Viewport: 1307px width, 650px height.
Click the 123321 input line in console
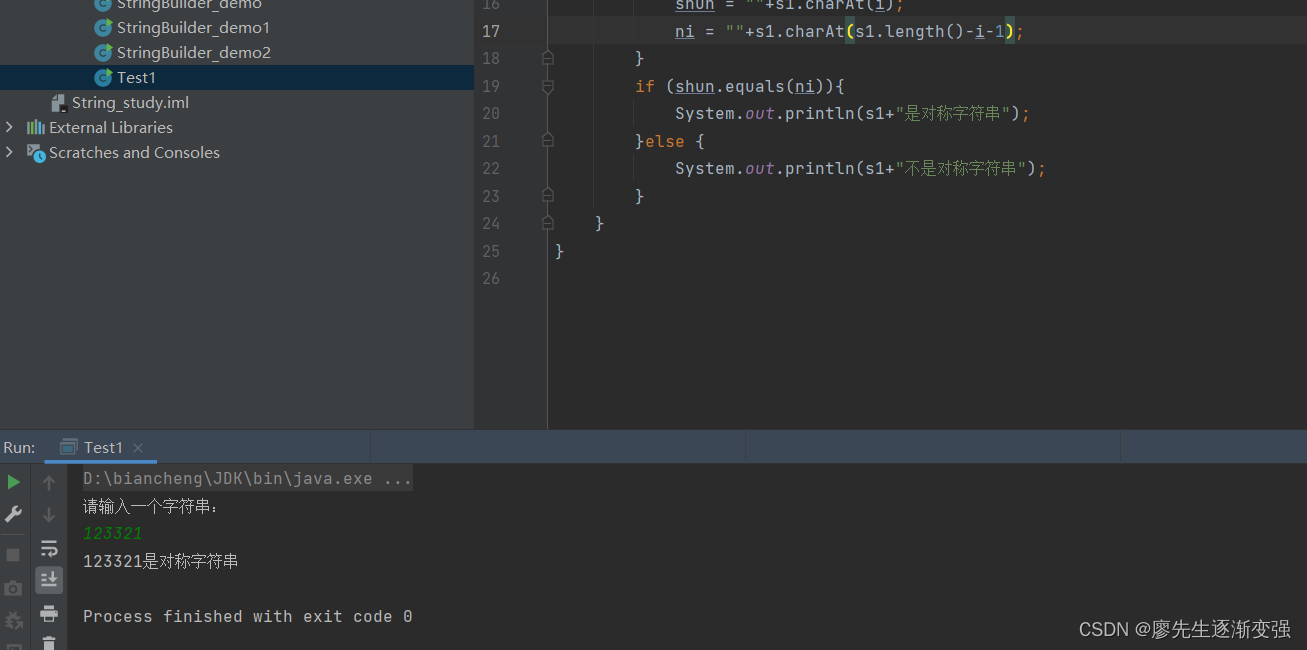click(112, 533)
